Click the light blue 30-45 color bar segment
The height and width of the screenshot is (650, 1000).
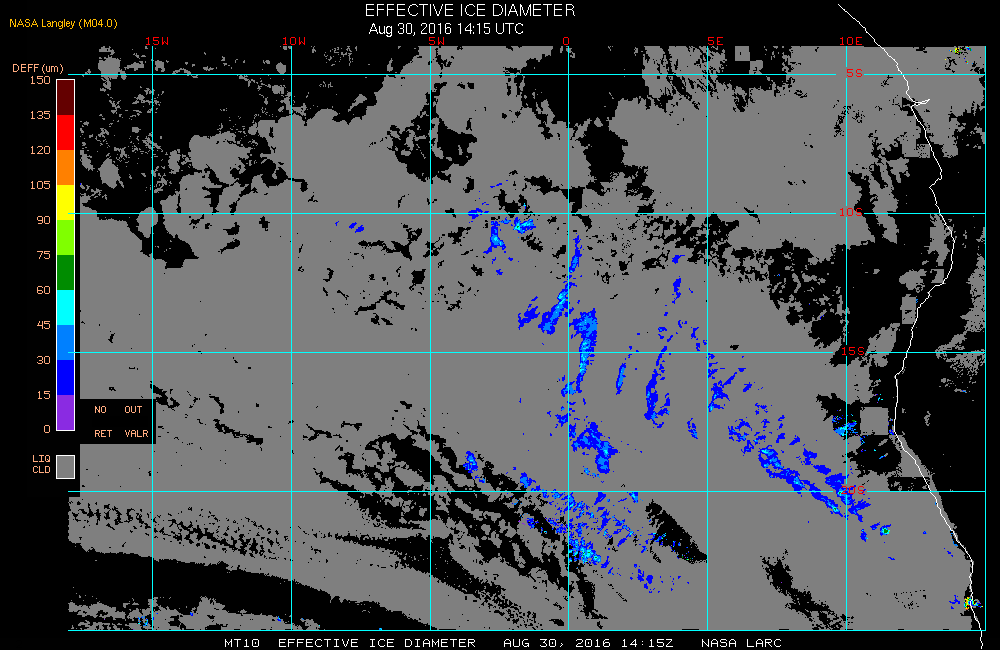click(66, 343)
